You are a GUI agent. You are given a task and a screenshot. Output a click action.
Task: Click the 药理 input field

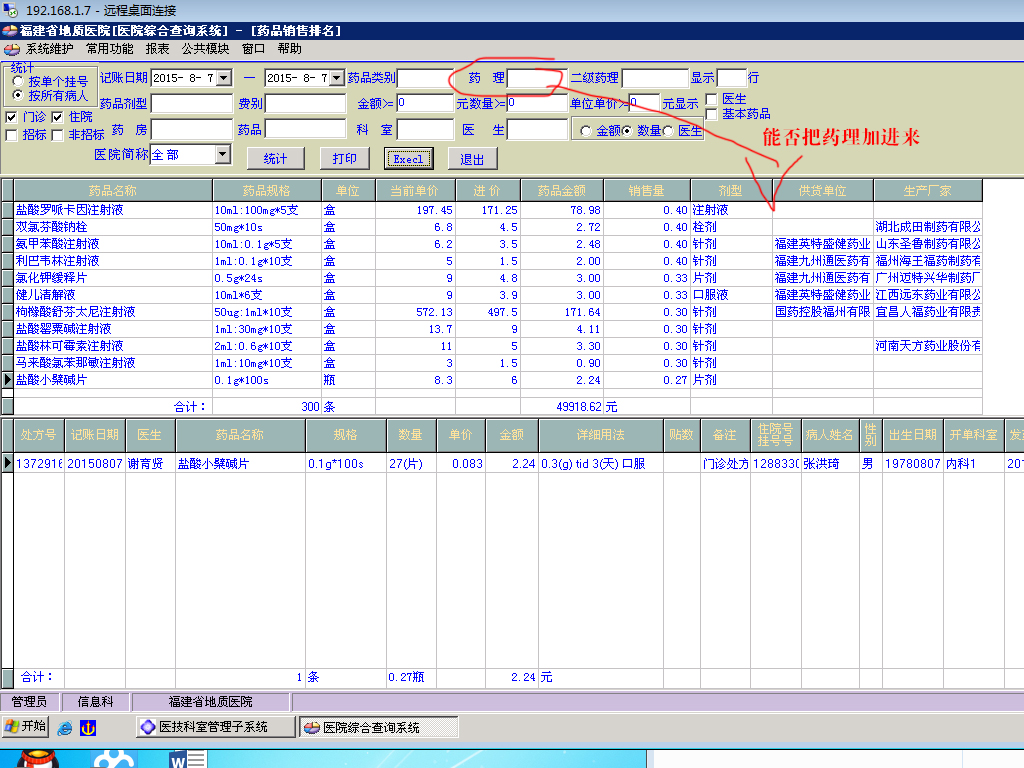click(x=537, y=78)
